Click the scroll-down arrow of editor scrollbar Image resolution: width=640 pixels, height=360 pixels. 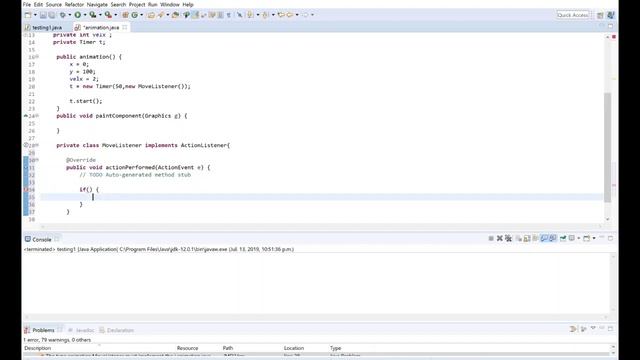tap(608, 219)
